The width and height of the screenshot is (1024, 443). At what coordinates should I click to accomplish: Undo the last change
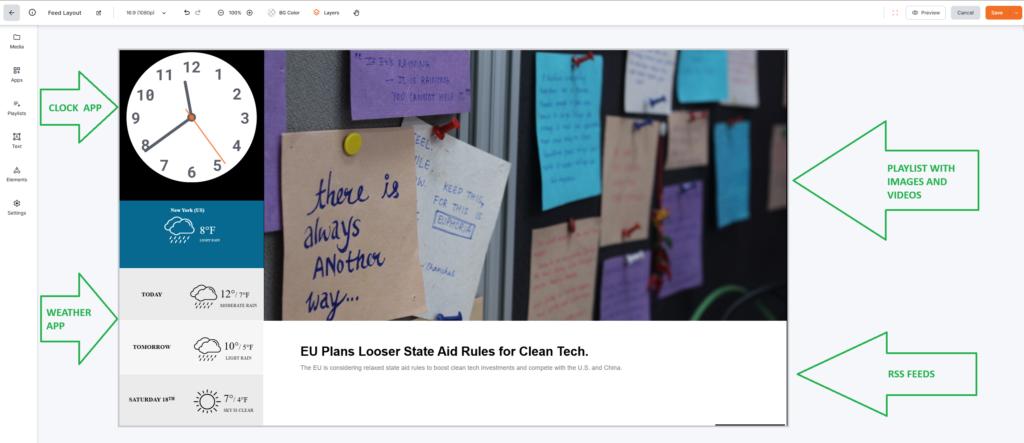click(187, 12)
